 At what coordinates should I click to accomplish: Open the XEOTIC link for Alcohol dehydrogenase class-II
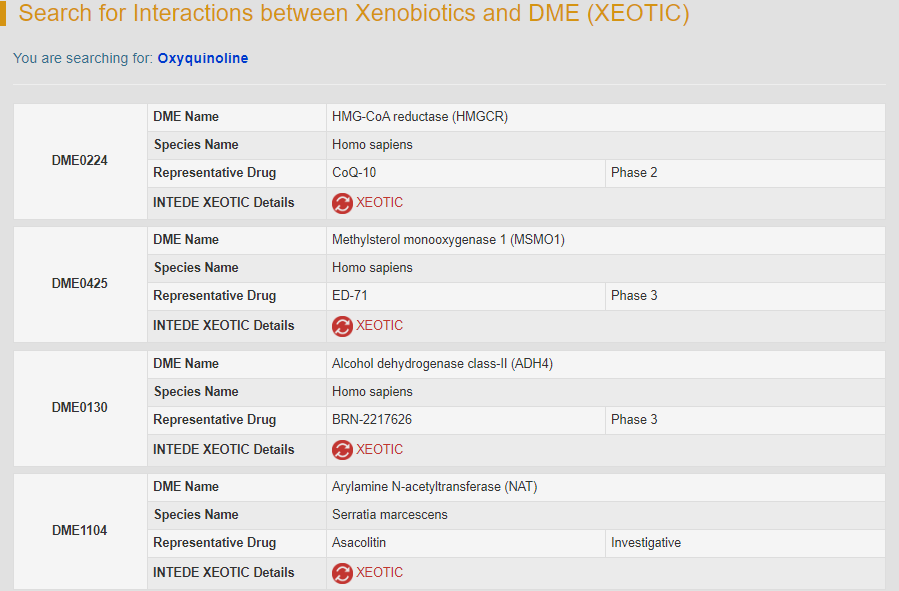click(379, 450)
